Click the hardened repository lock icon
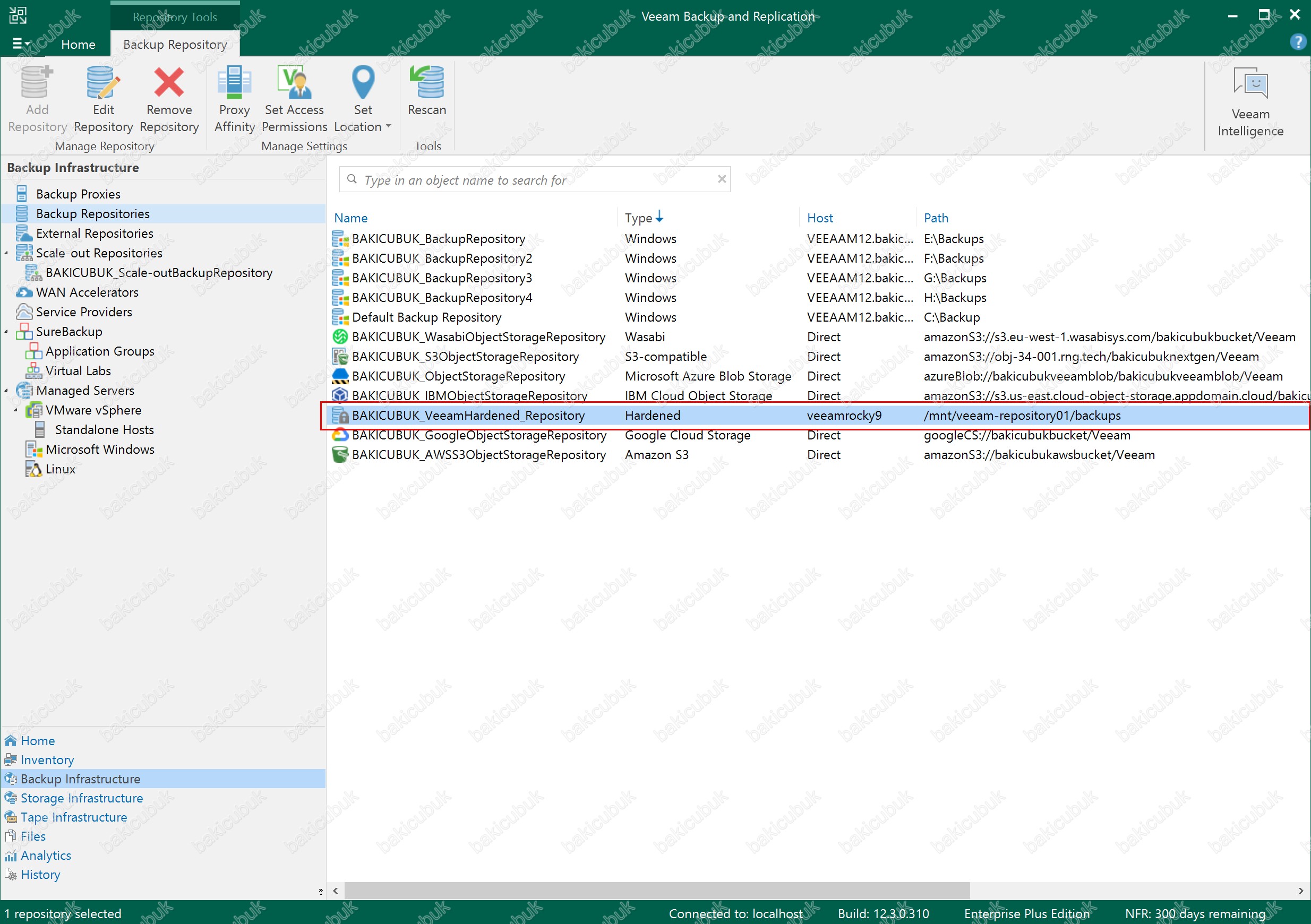Image resolution: width=1311 pixels, height=924 pixels. [340, 416]
